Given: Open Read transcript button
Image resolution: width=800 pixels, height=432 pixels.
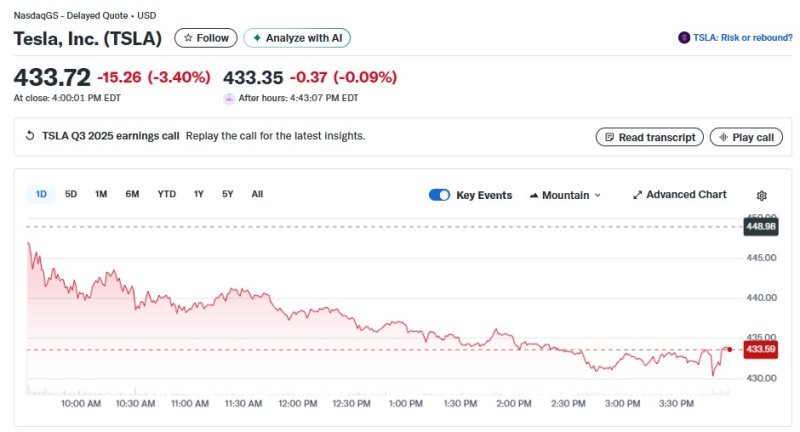Looking at the screenshot, I should pos(649,137).
